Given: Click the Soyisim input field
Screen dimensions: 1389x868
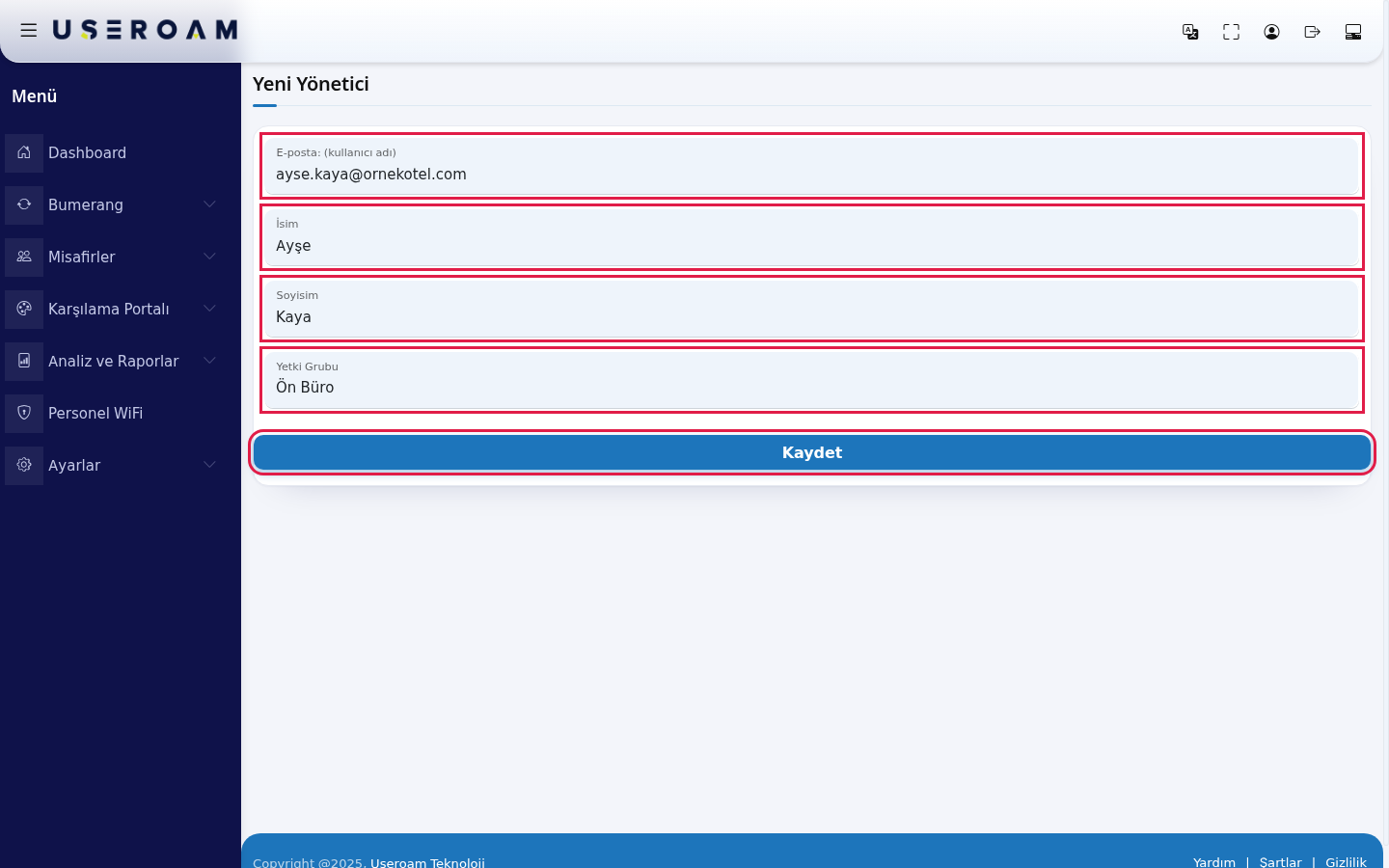Looking at the screenshot, I should pyautogui.click(x=812, y=309).
